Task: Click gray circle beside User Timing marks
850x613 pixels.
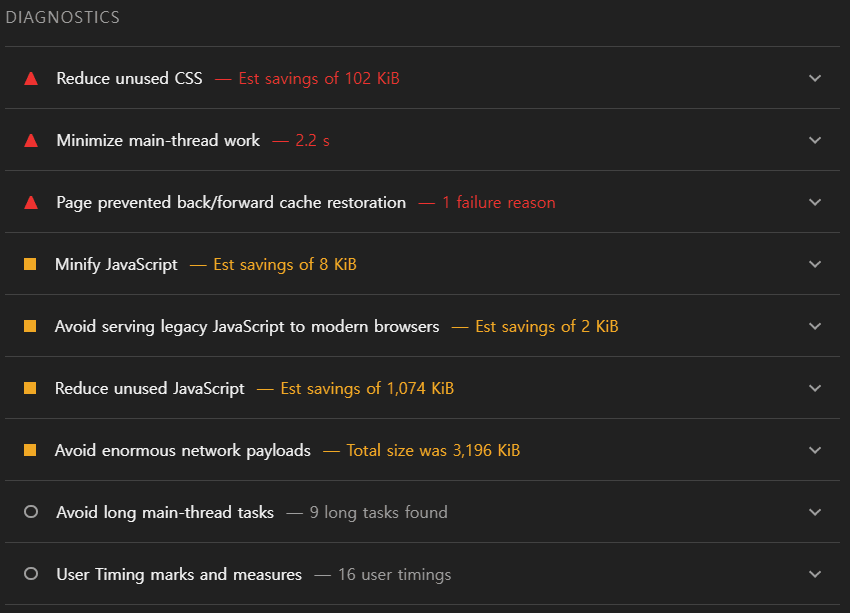Action: click(31, 574)
